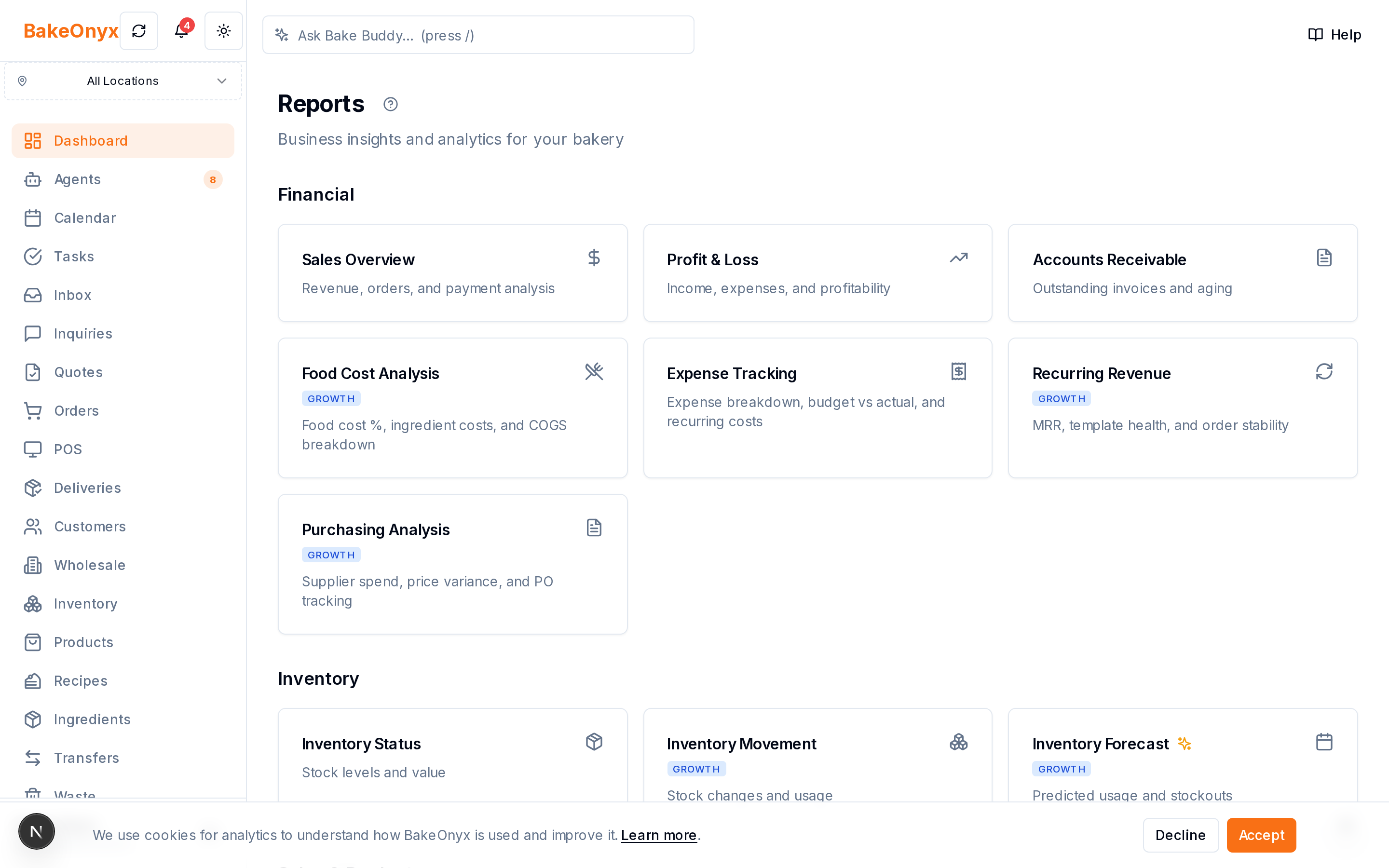Click the Recipes icon in sidebar
The height and width of the screenshot is (868, 1389).
pos(33,681)
